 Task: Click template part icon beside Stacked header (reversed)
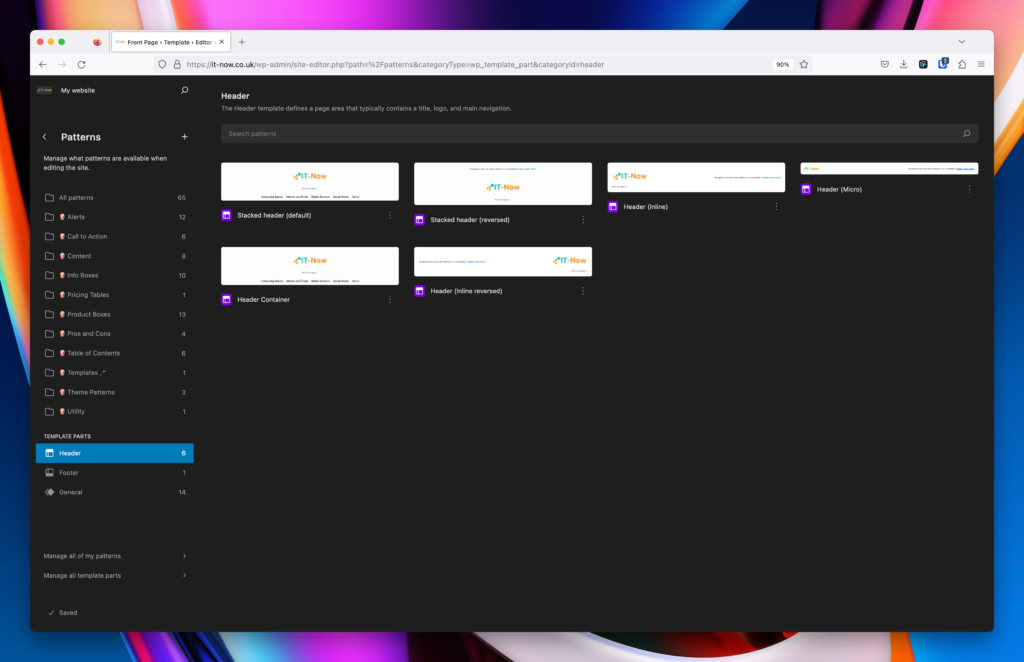point(420,220)
